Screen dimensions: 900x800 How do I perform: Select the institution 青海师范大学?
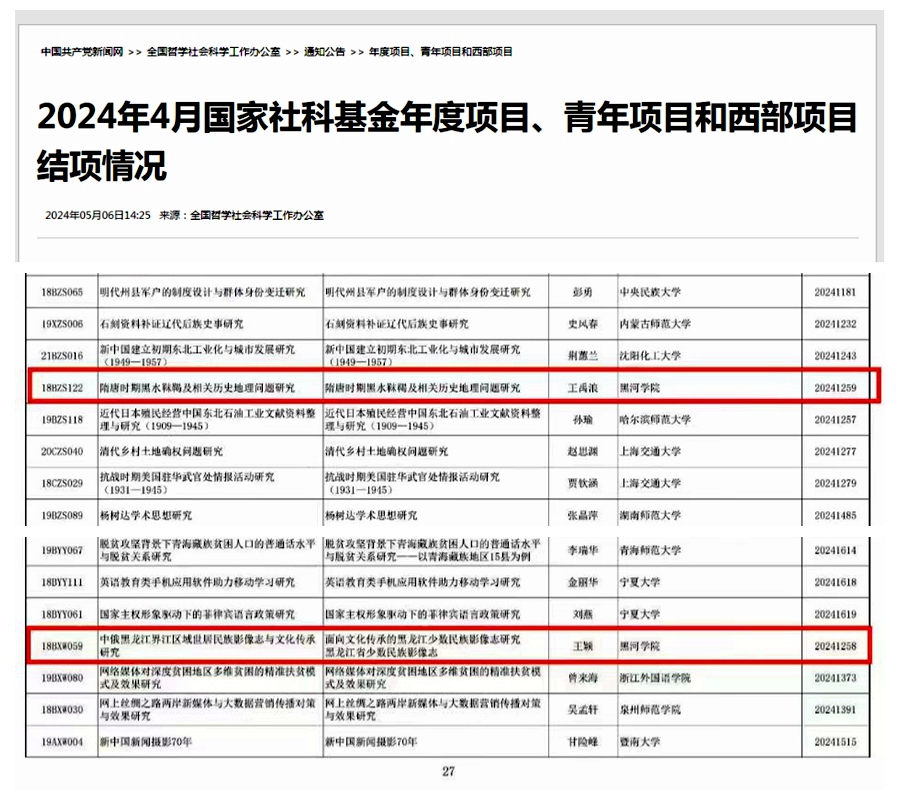click(x=650, y=550)
